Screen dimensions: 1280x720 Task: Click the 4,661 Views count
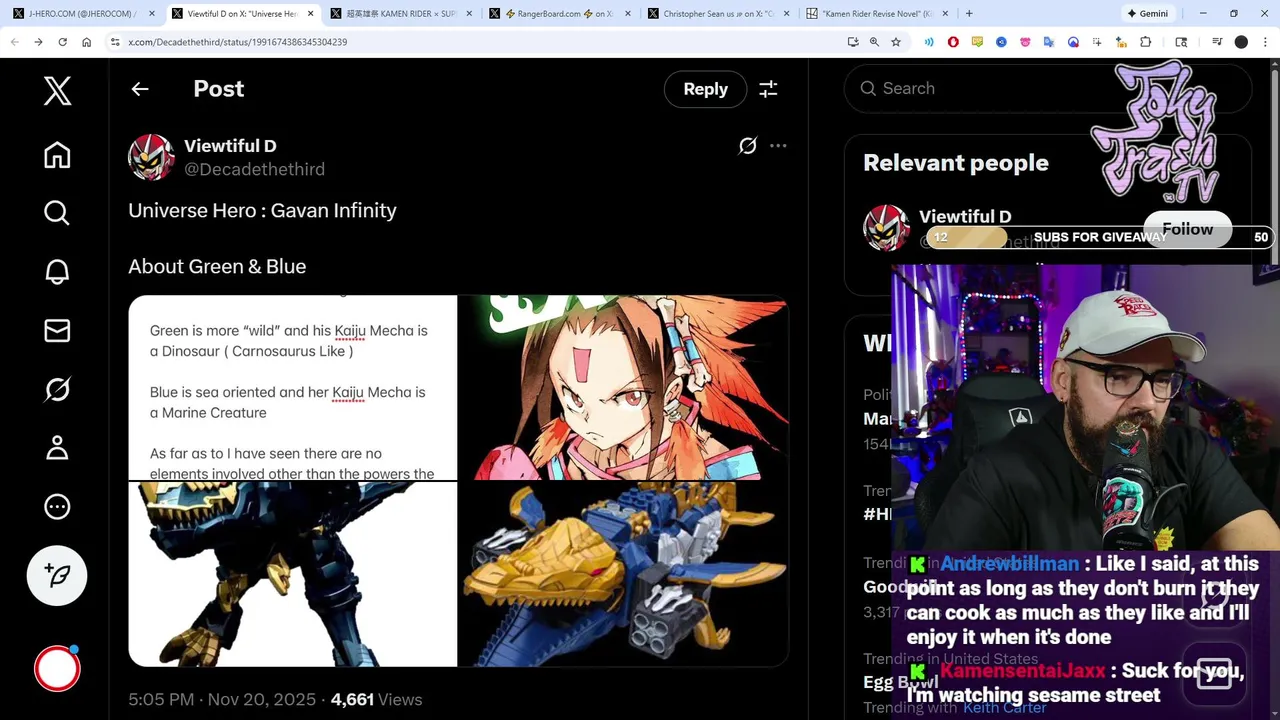376,700
